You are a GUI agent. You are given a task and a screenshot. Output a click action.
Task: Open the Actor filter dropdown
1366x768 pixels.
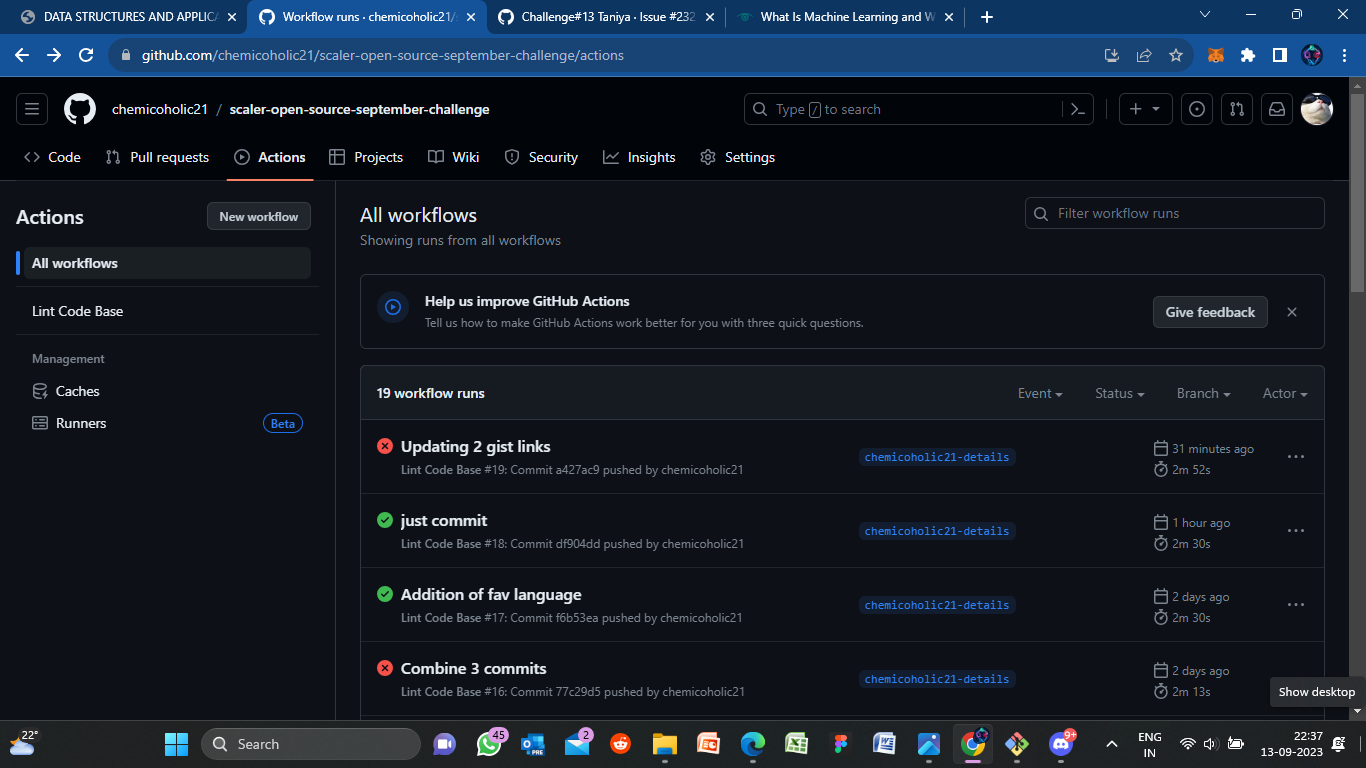[1284, 393]
